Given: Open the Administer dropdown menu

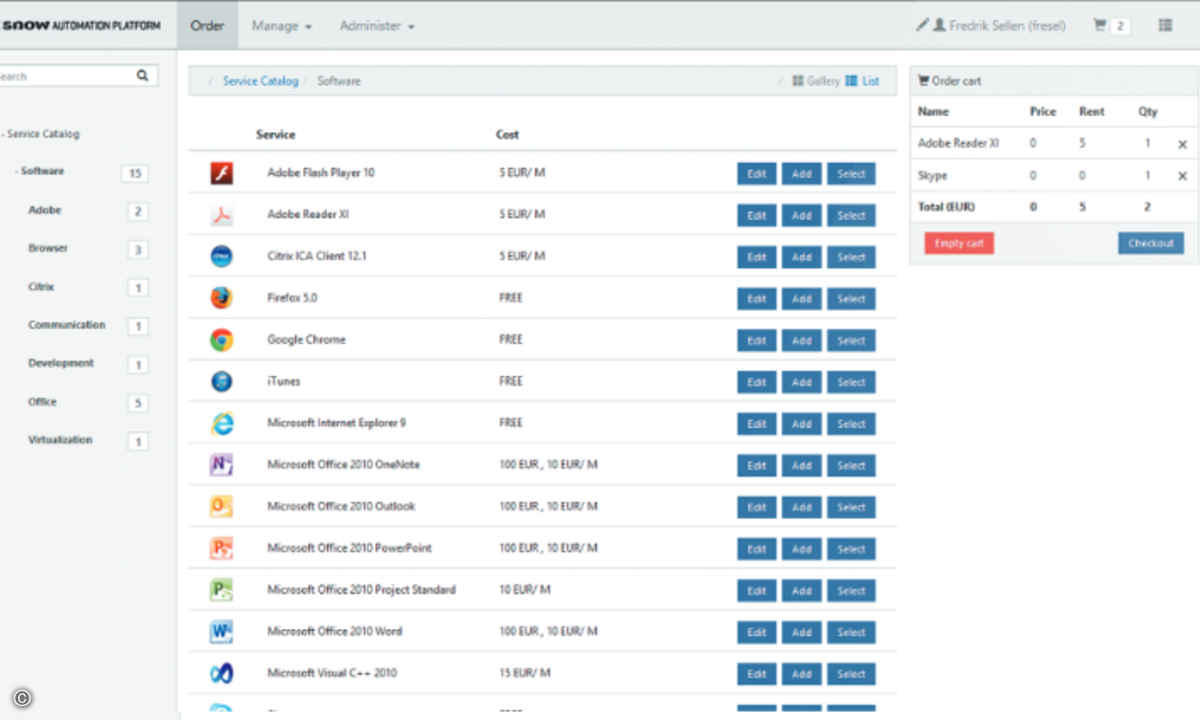Looking at the screenshot, I should [x=377, y=26].
